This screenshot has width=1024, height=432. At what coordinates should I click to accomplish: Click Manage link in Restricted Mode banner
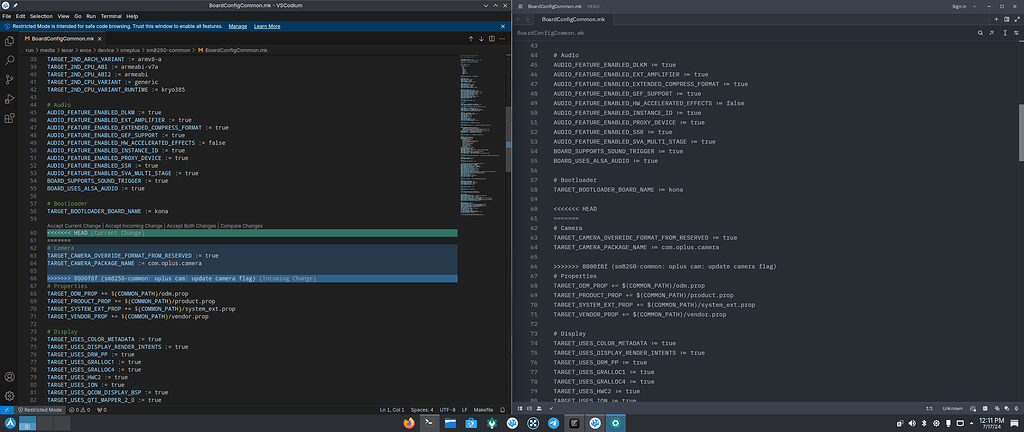[x=238, y=26]
